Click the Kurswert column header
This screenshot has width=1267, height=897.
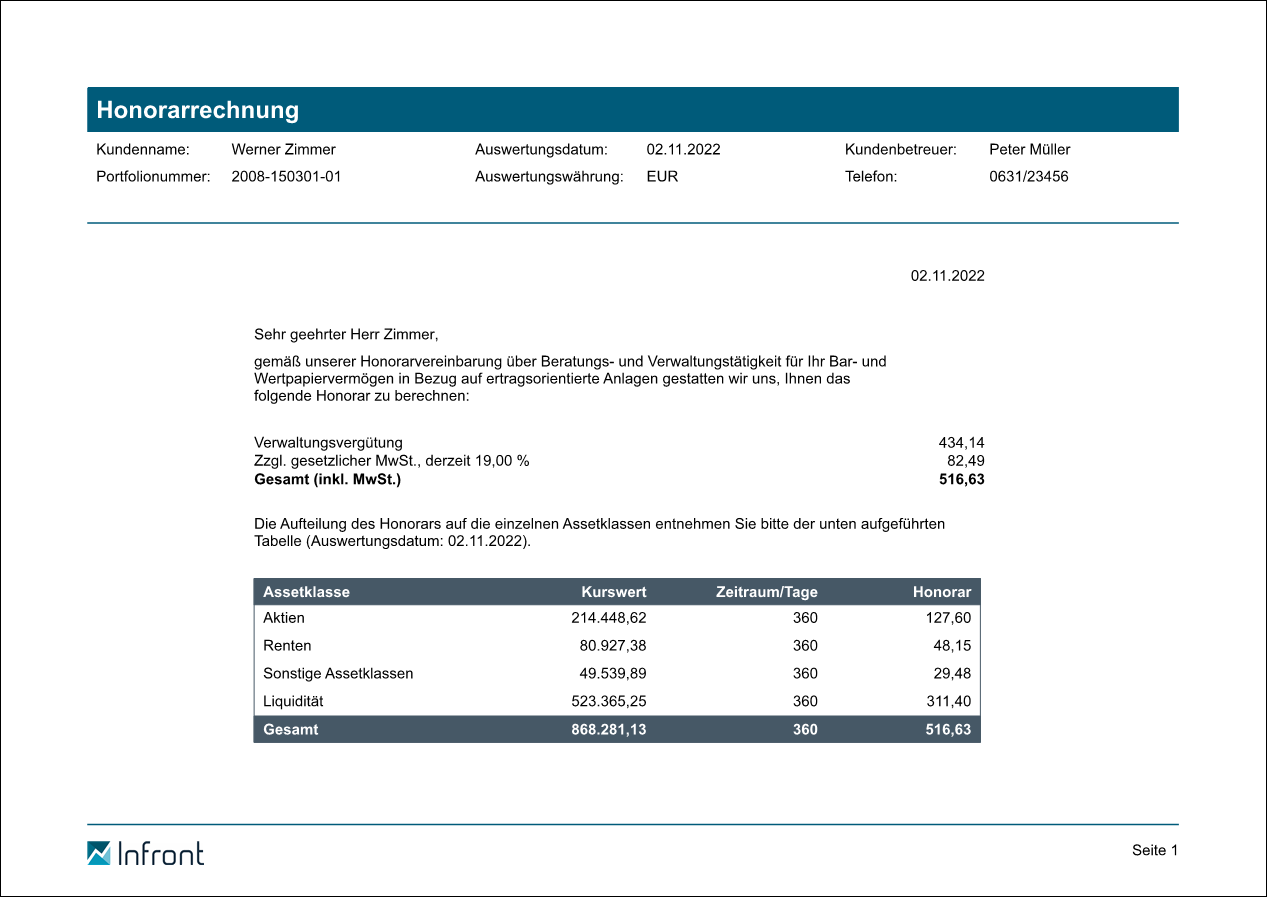613,592
